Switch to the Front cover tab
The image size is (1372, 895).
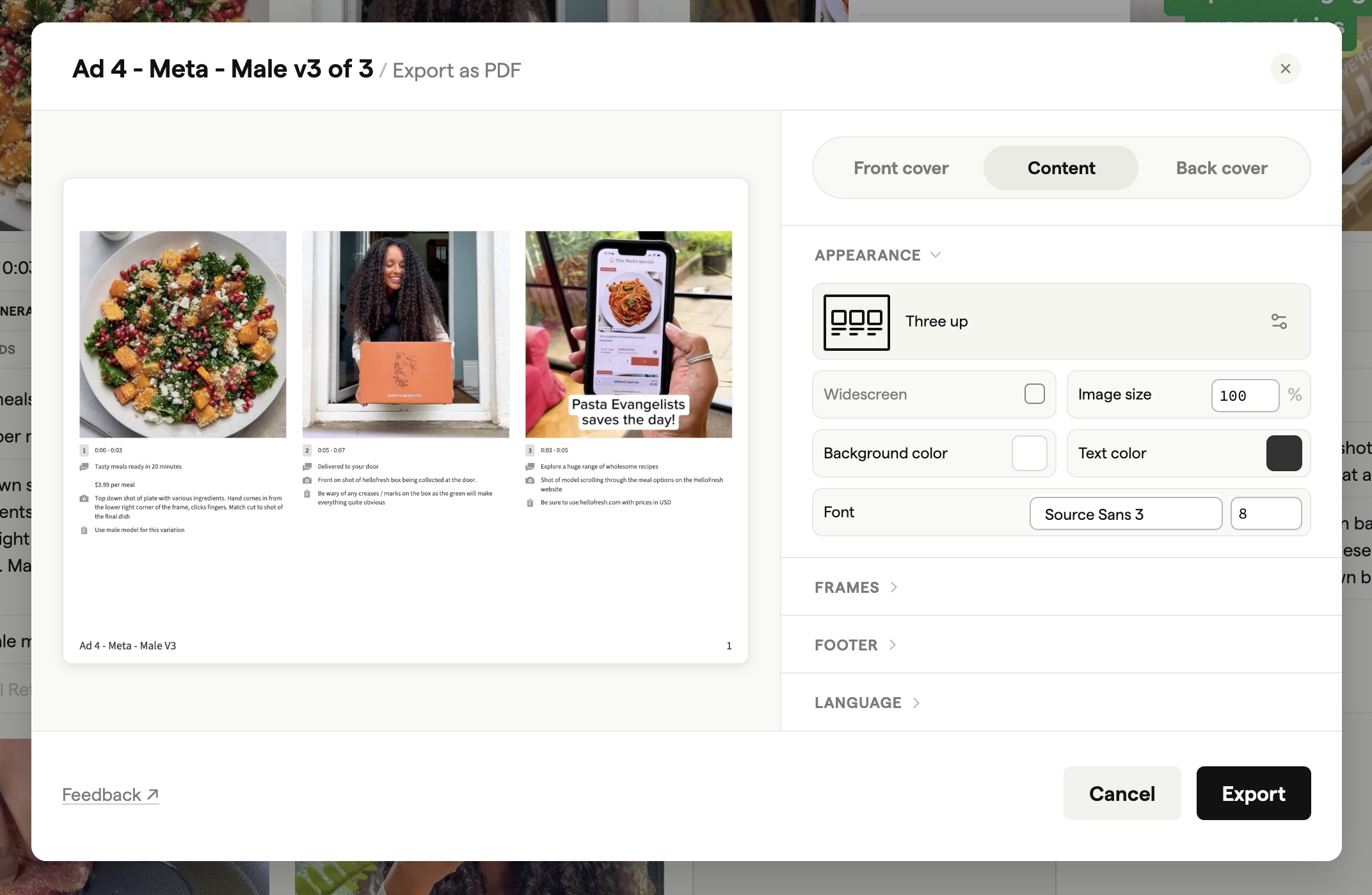[900, 168]
